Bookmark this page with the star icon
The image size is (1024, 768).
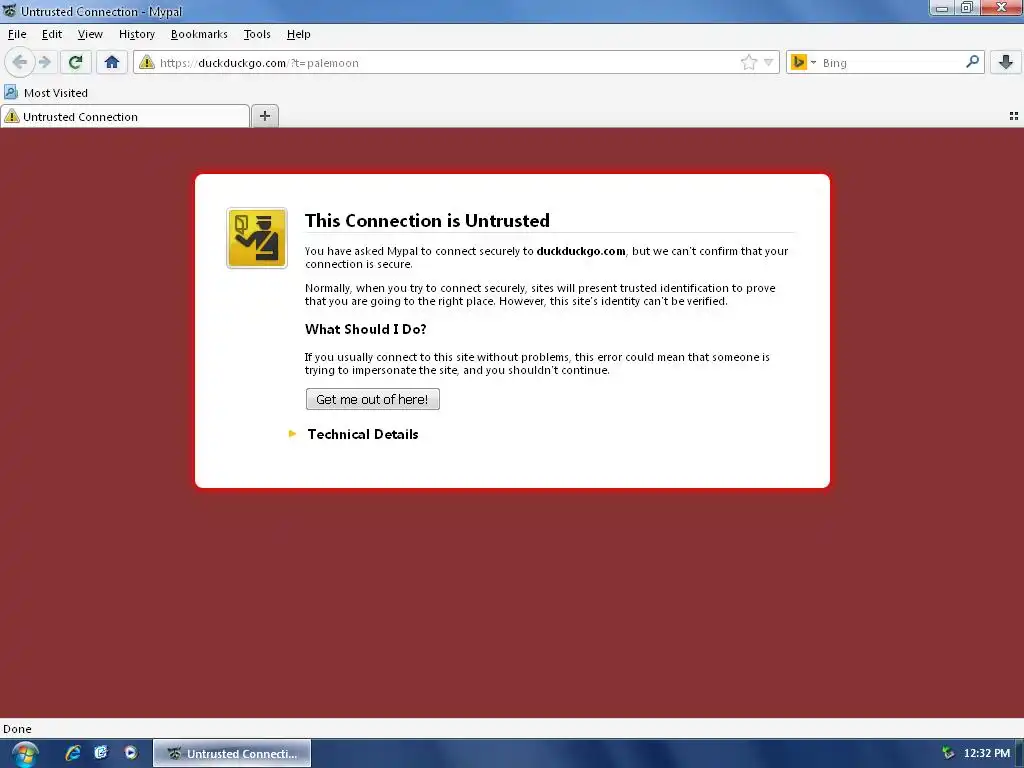point(748,63)
